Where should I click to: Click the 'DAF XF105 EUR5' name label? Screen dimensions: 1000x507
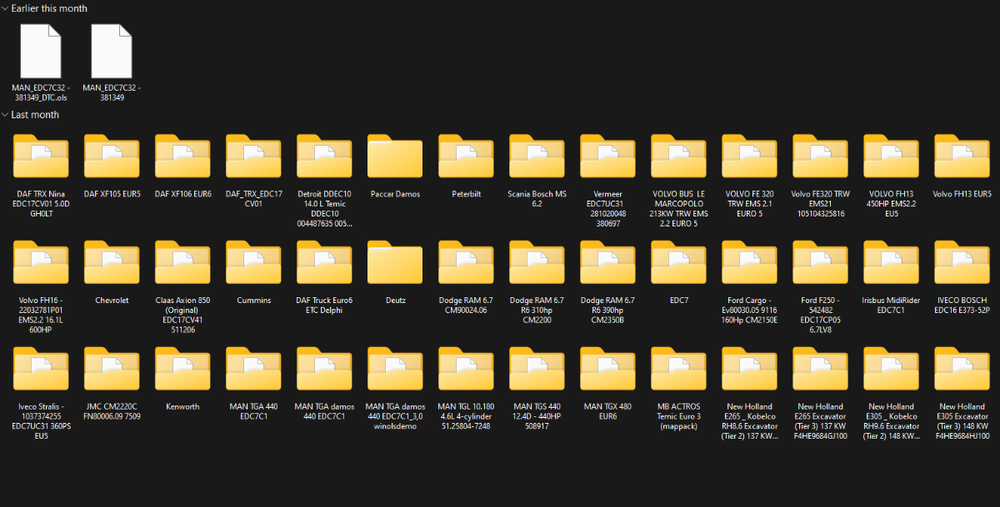click(112, 194)
